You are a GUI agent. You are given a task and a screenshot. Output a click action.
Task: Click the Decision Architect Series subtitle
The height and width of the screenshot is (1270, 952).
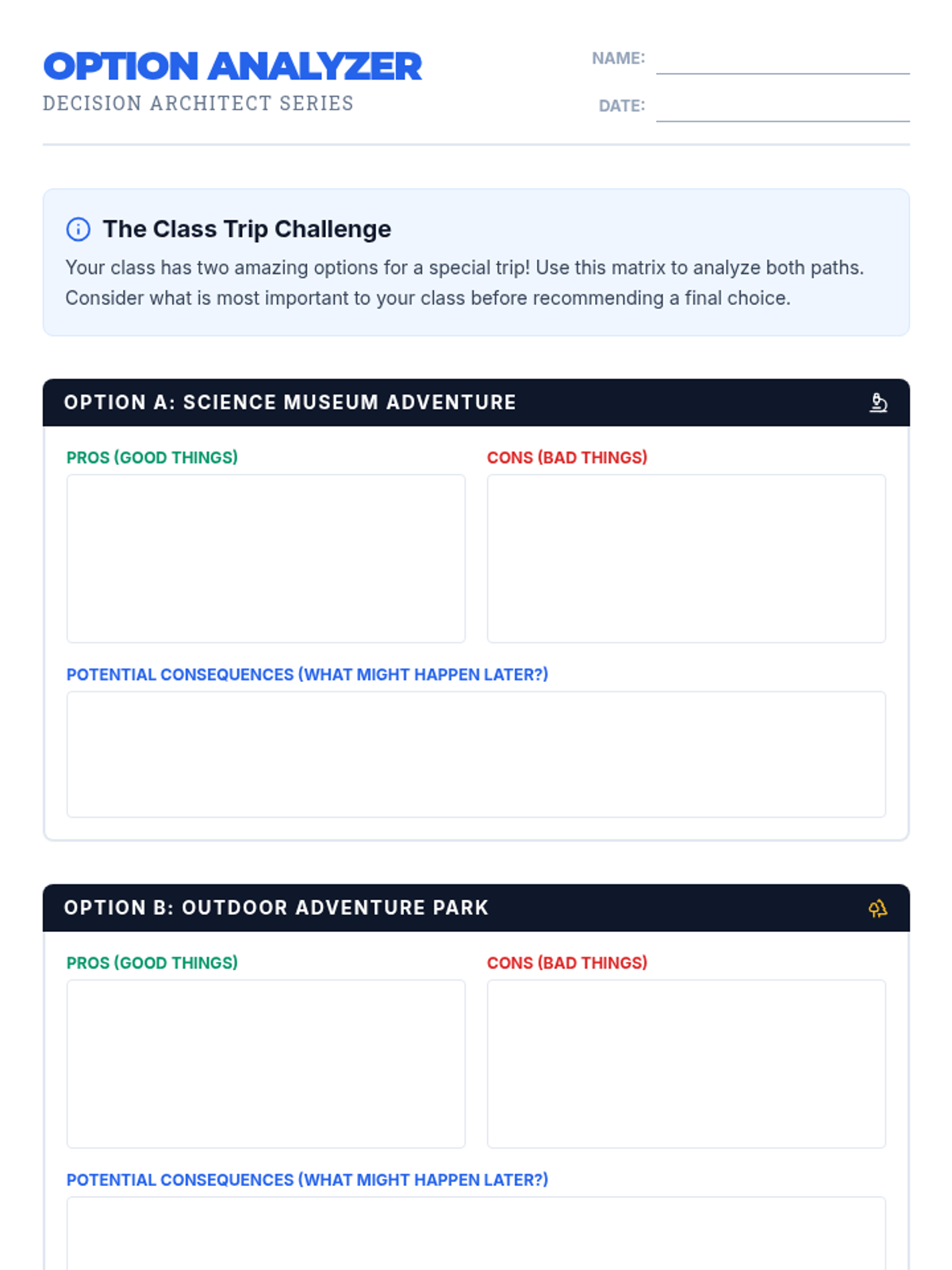point(198,103)
